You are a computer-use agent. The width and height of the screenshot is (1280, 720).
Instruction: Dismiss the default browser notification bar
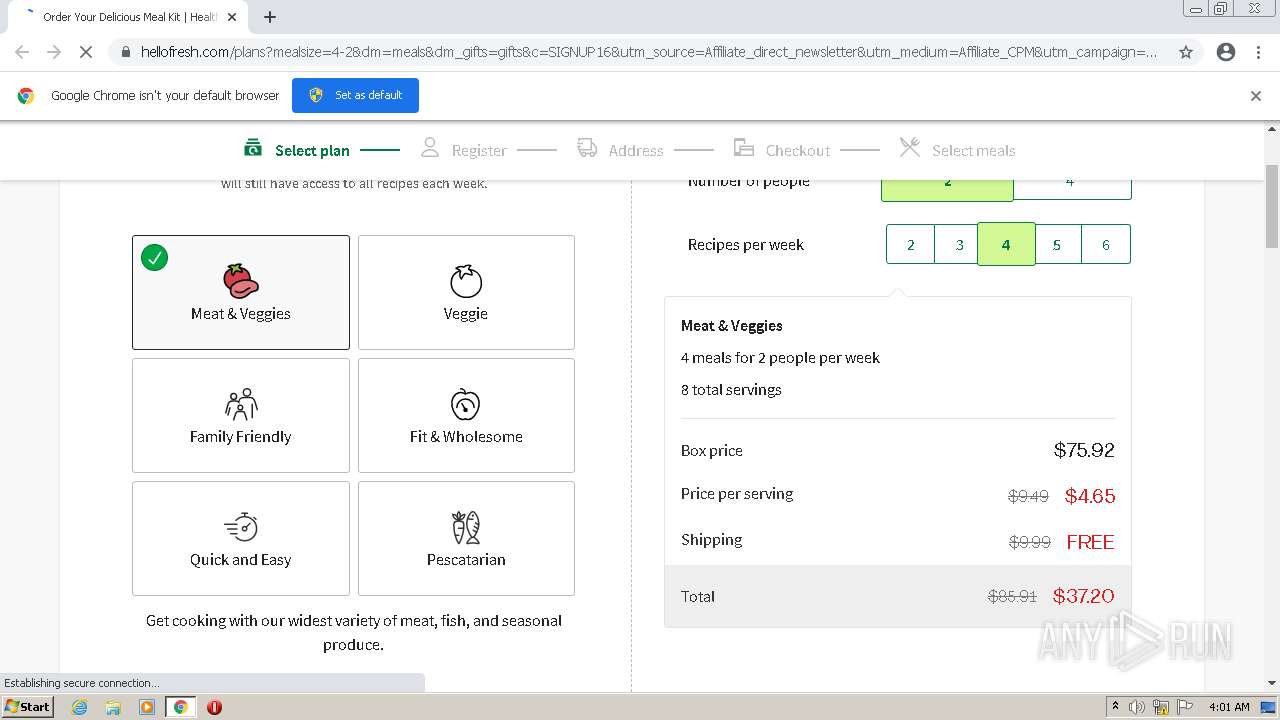tap(1256, 96)
